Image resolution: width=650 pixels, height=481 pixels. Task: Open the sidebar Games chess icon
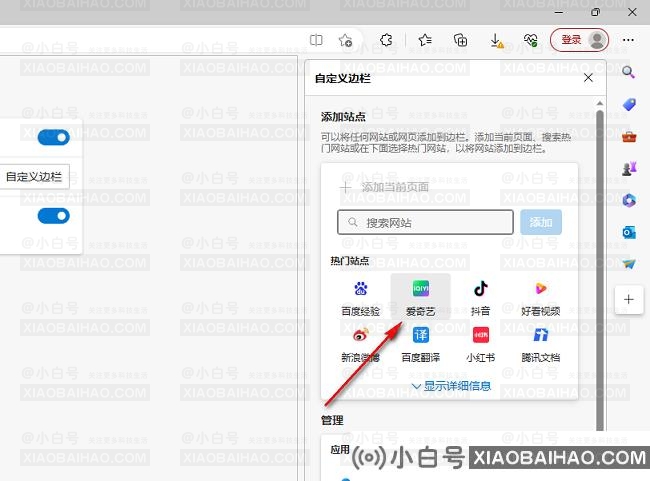click(629, 168)
